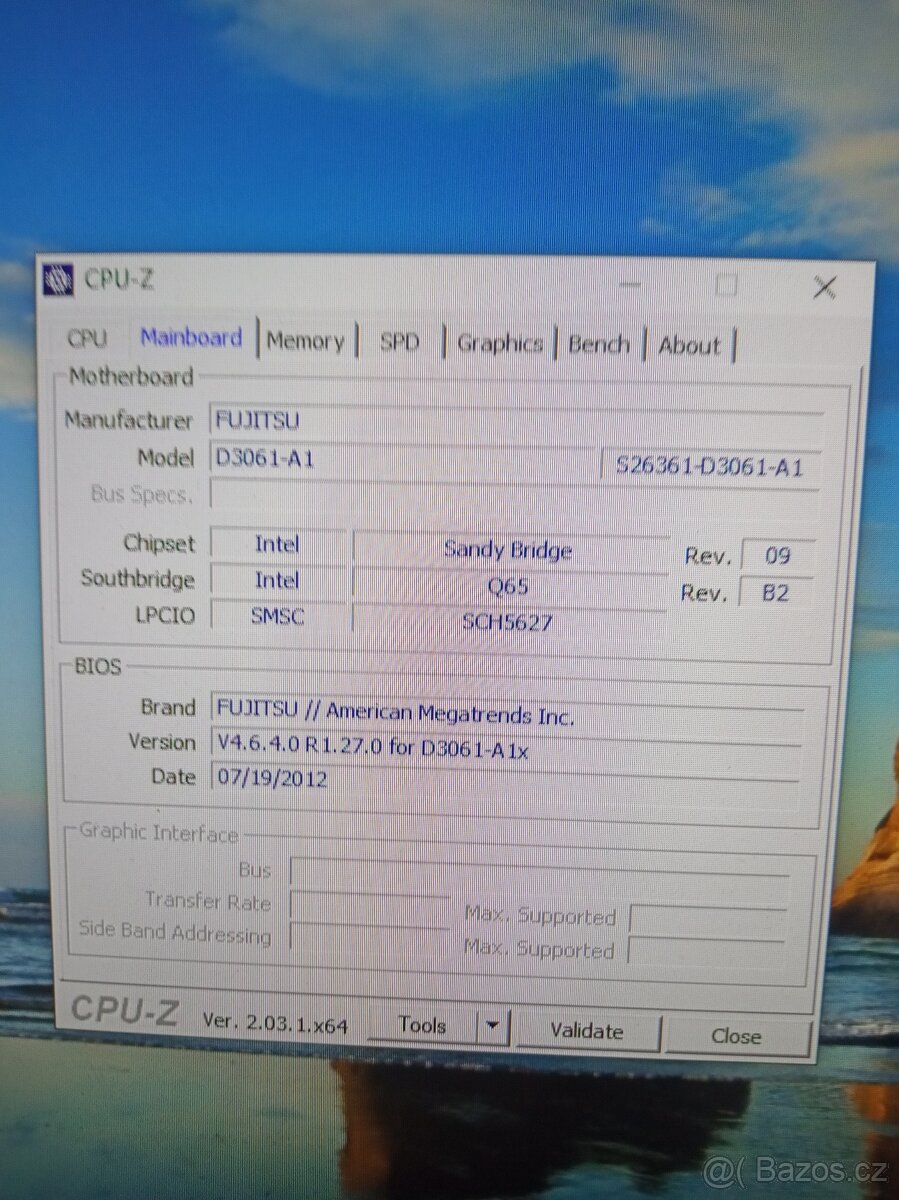This screenshot has height=1200, width=899.
Task: Open the Tools dropdown arrow
Action: 491,1025
